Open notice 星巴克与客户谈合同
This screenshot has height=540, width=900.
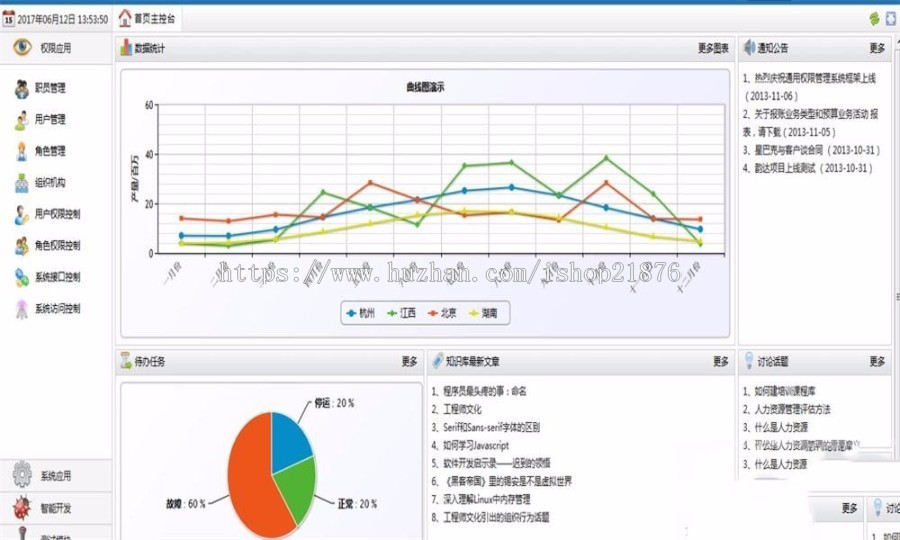tap(811, 150)
